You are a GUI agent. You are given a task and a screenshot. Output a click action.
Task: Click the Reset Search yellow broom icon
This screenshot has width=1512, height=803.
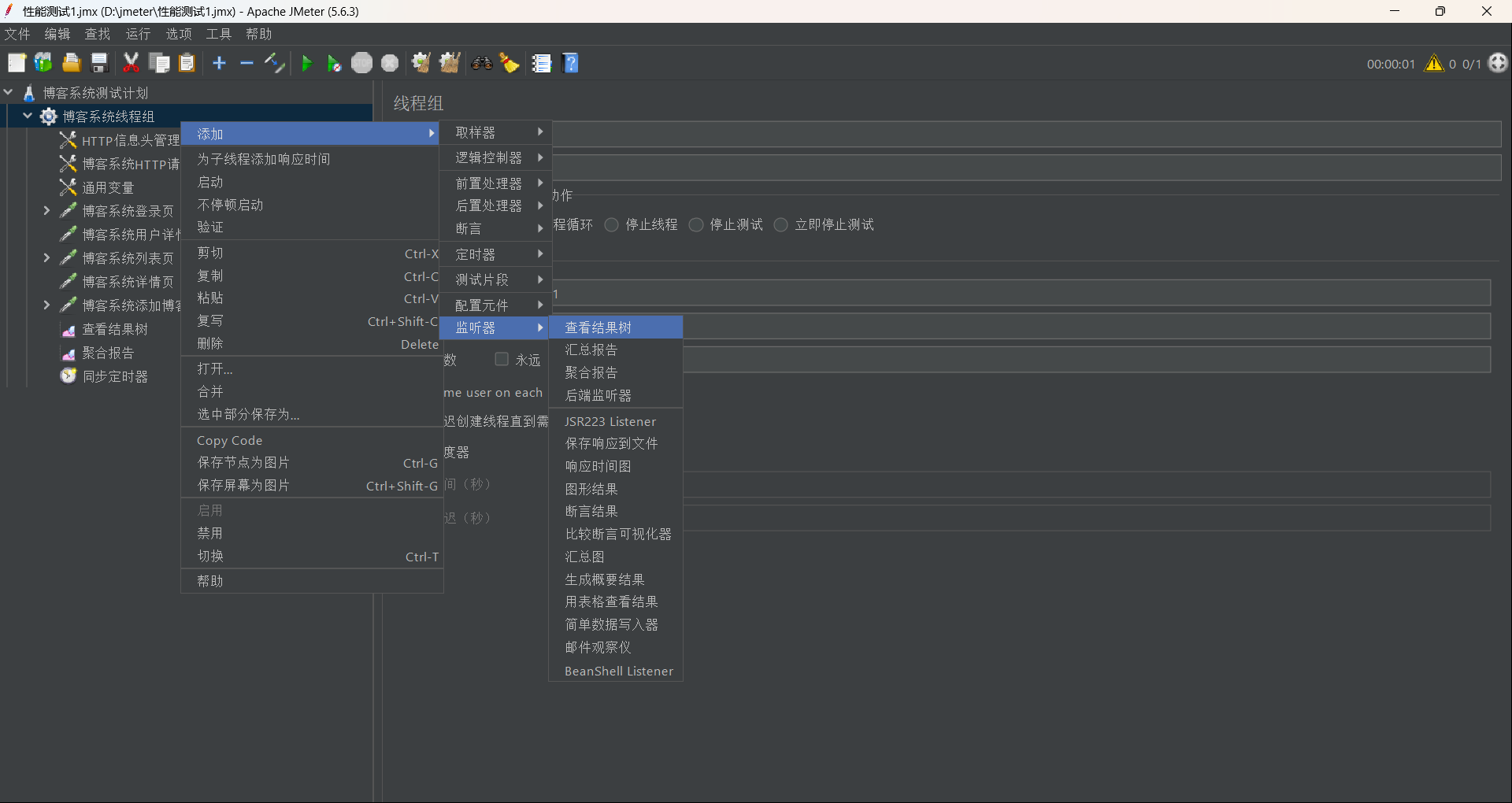[x=510, y=63]
